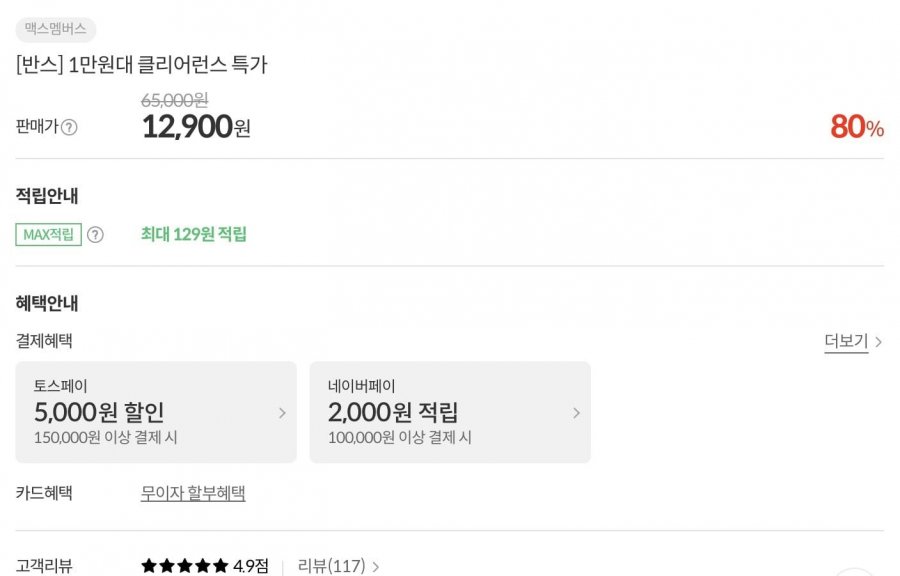Viewport: 900px width, 576px height.
Task: Select the 토스페이 5,000원 할인 card
Action: pos(156,412)
